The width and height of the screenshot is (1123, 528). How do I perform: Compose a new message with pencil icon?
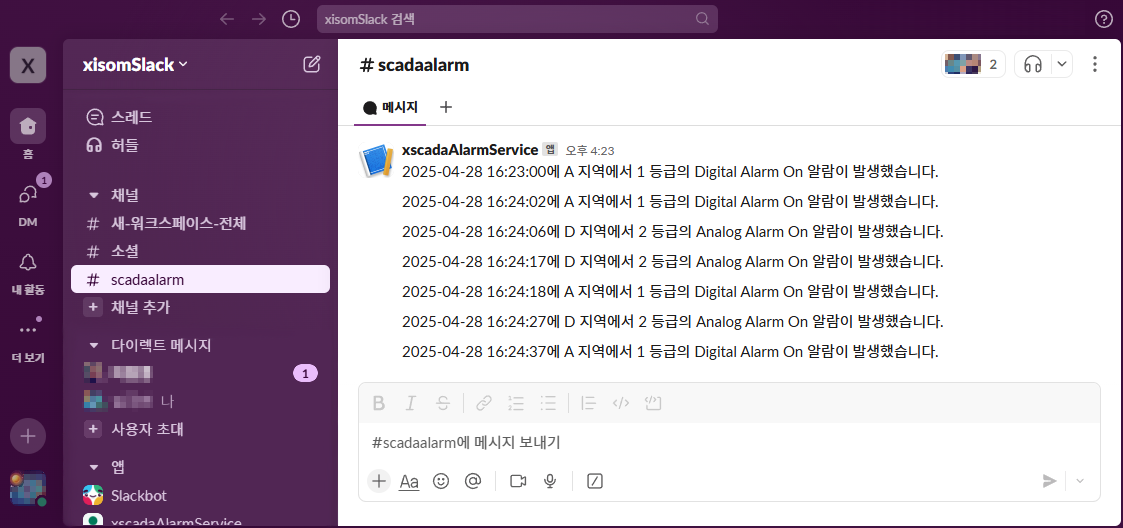[312, 64]
